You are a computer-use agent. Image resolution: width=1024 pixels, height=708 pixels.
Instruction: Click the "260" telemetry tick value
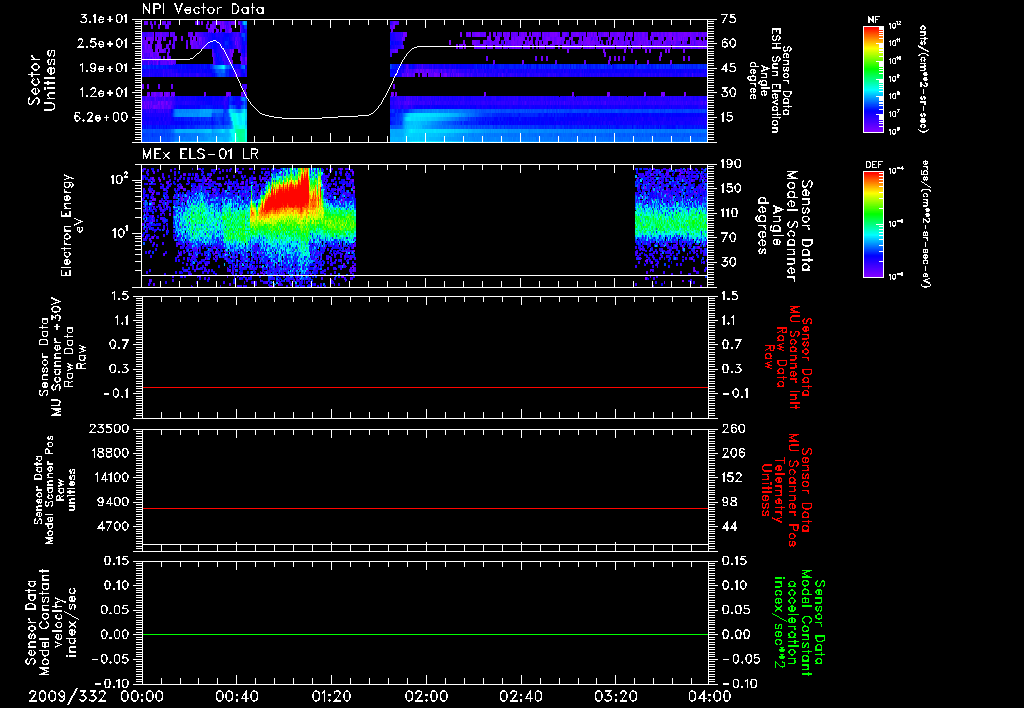(732, 428)
